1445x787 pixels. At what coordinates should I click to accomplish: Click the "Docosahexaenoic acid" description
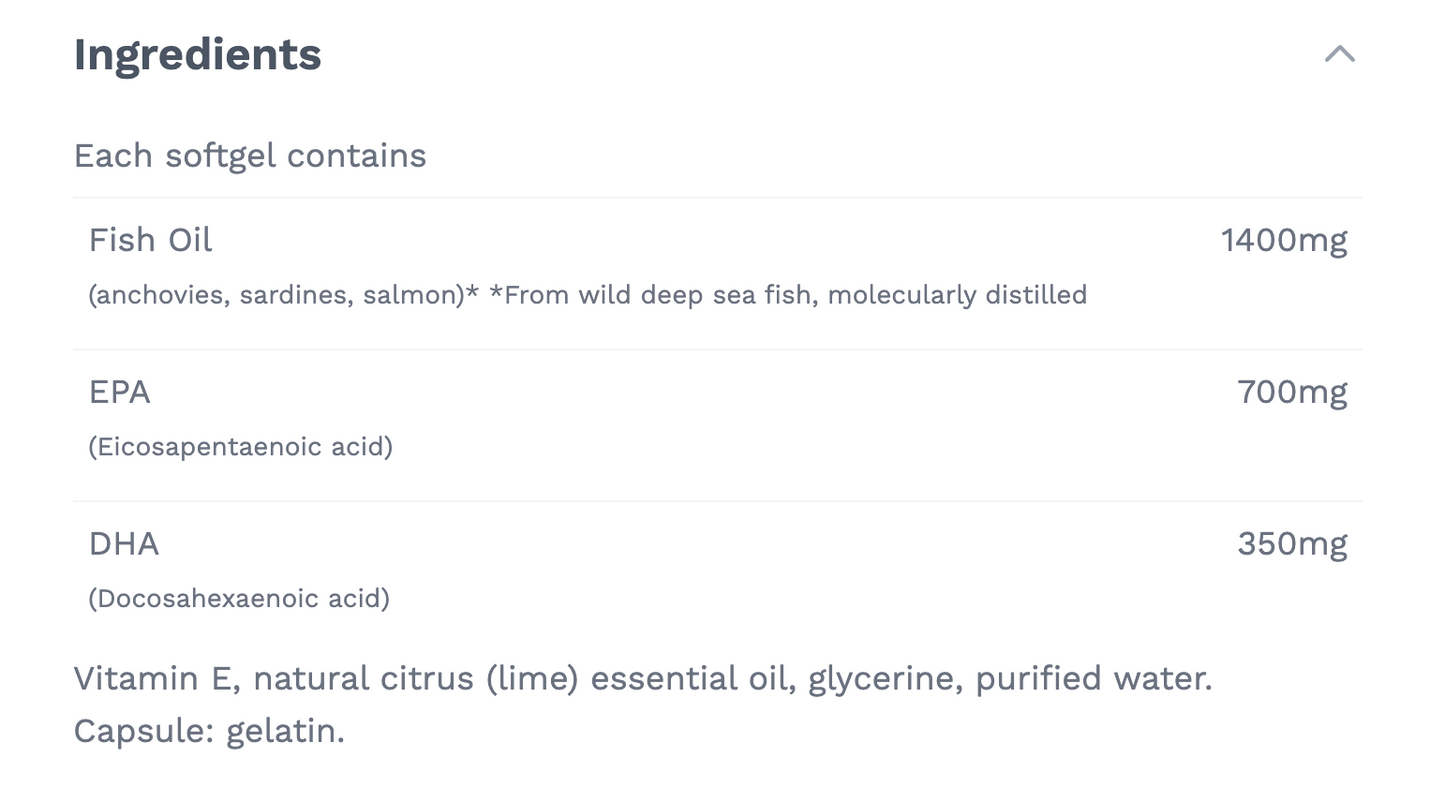click(239, 599)
